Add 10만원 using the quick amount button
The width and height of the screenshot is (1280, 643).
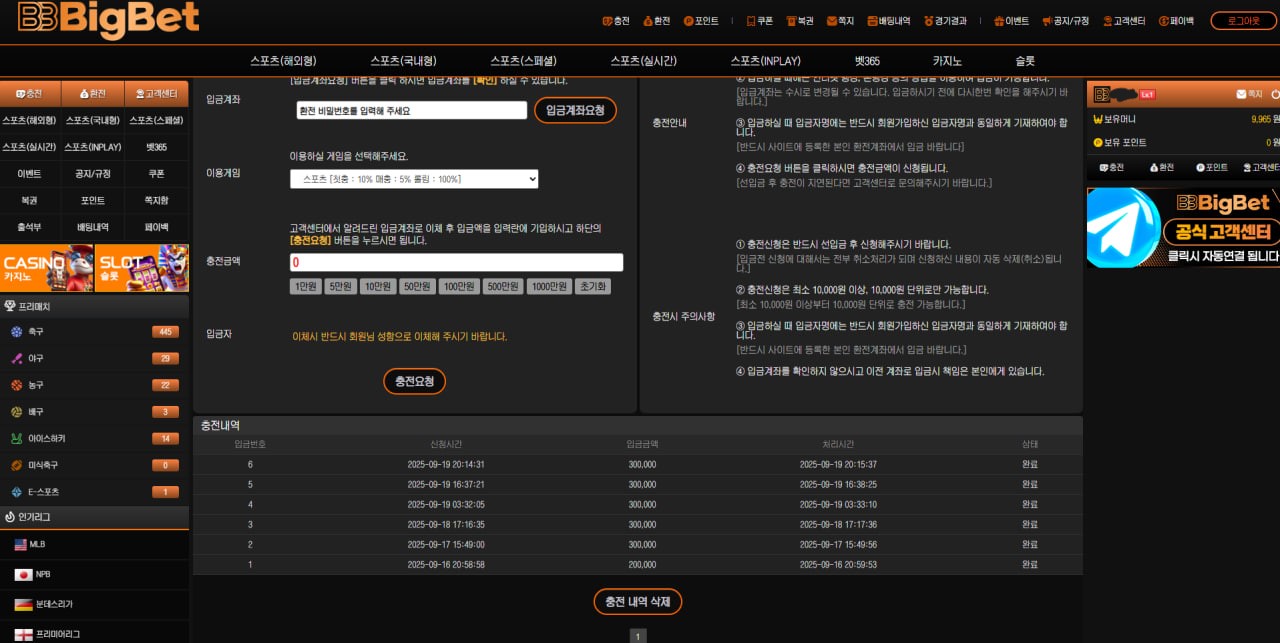[x=378, y=287]
